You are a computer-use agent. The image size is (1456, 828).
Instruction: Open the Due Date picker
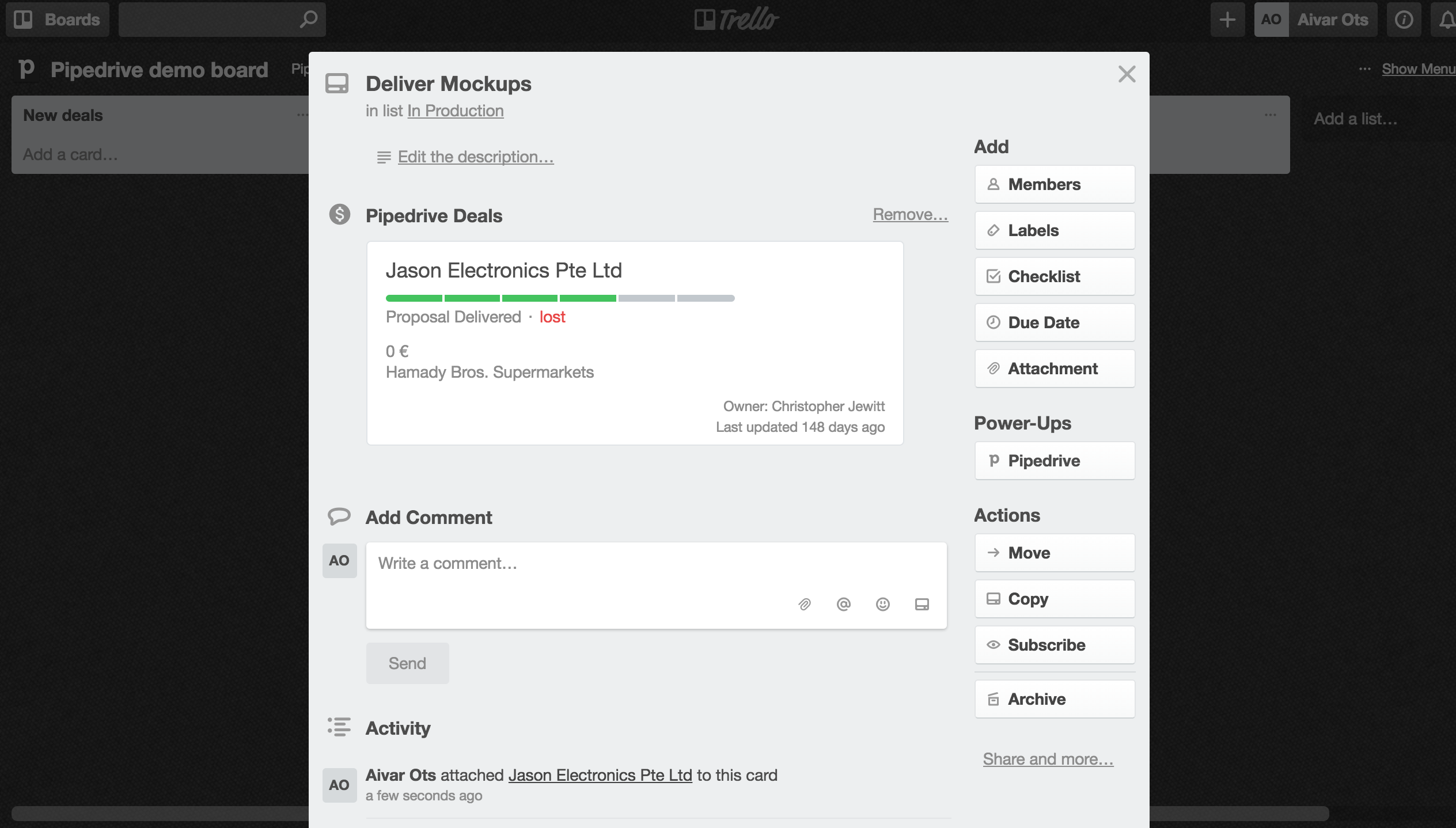1055,322
